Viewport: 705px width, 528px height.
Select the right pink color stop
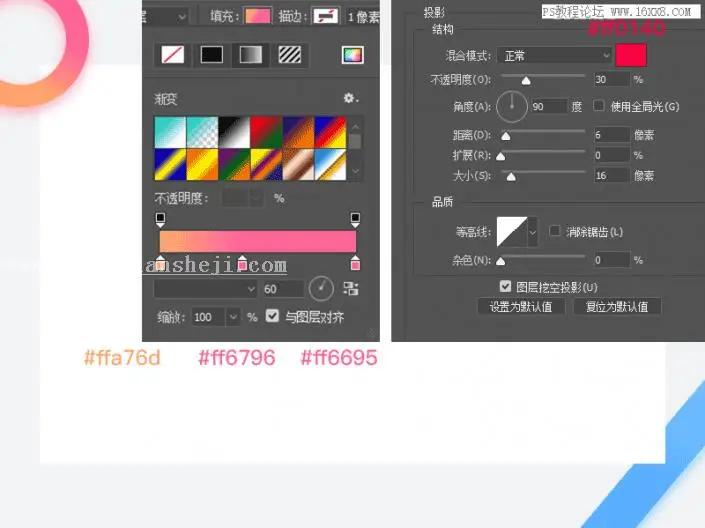tap(355, 263)
